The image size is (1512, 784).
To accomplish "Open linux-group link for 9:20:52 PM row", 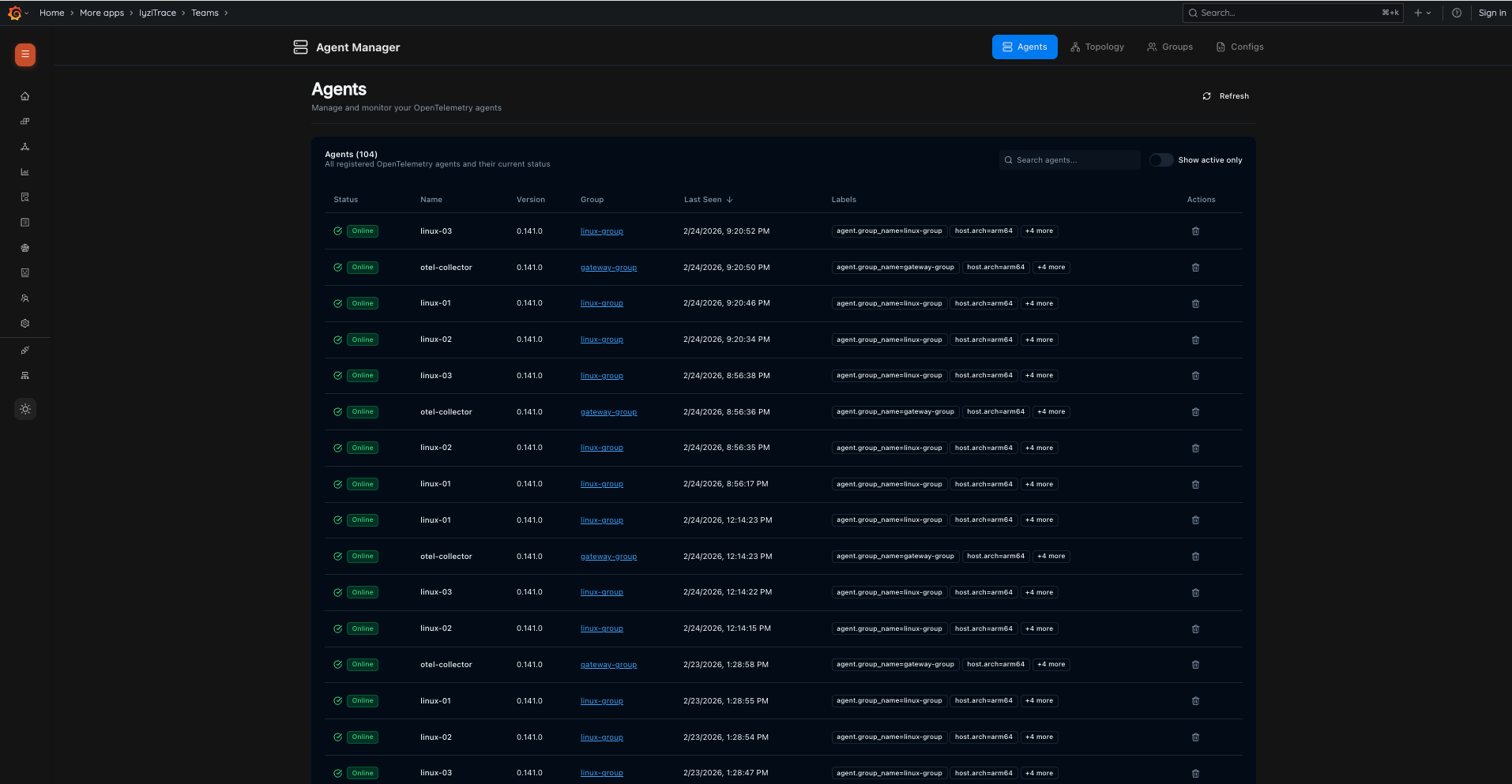I will 602,231.
